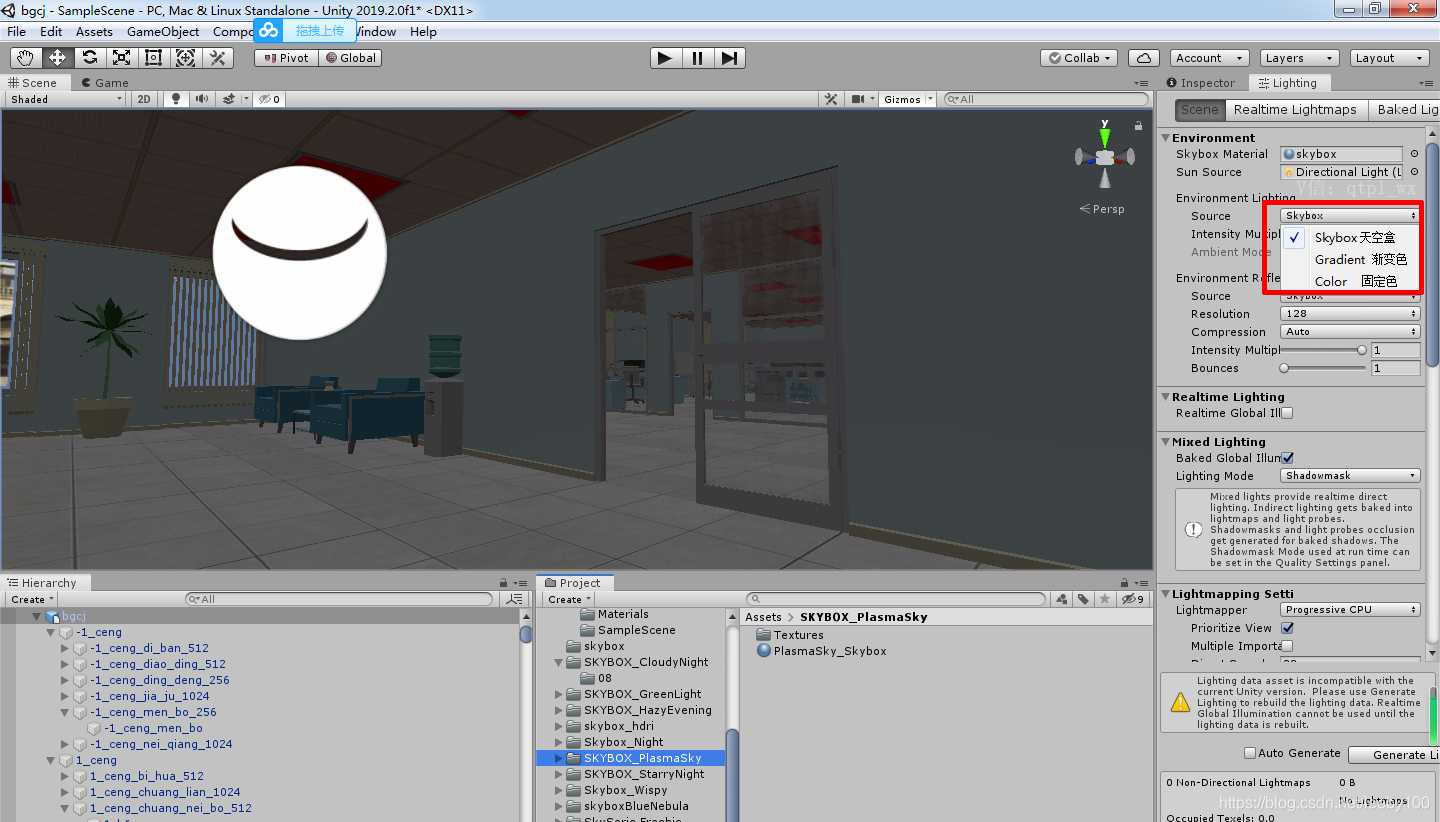
Task: Open the scene tools wrench icon
Action: coord(830,99)
